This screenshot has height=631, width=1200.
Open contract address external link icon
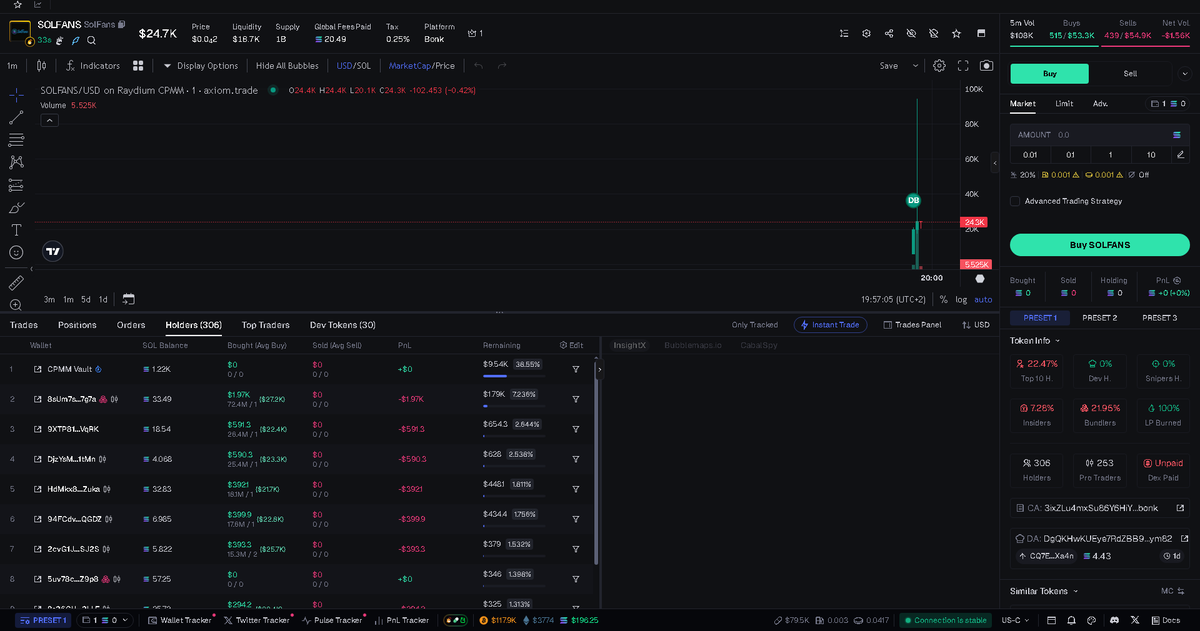(x=1179, y=508)
